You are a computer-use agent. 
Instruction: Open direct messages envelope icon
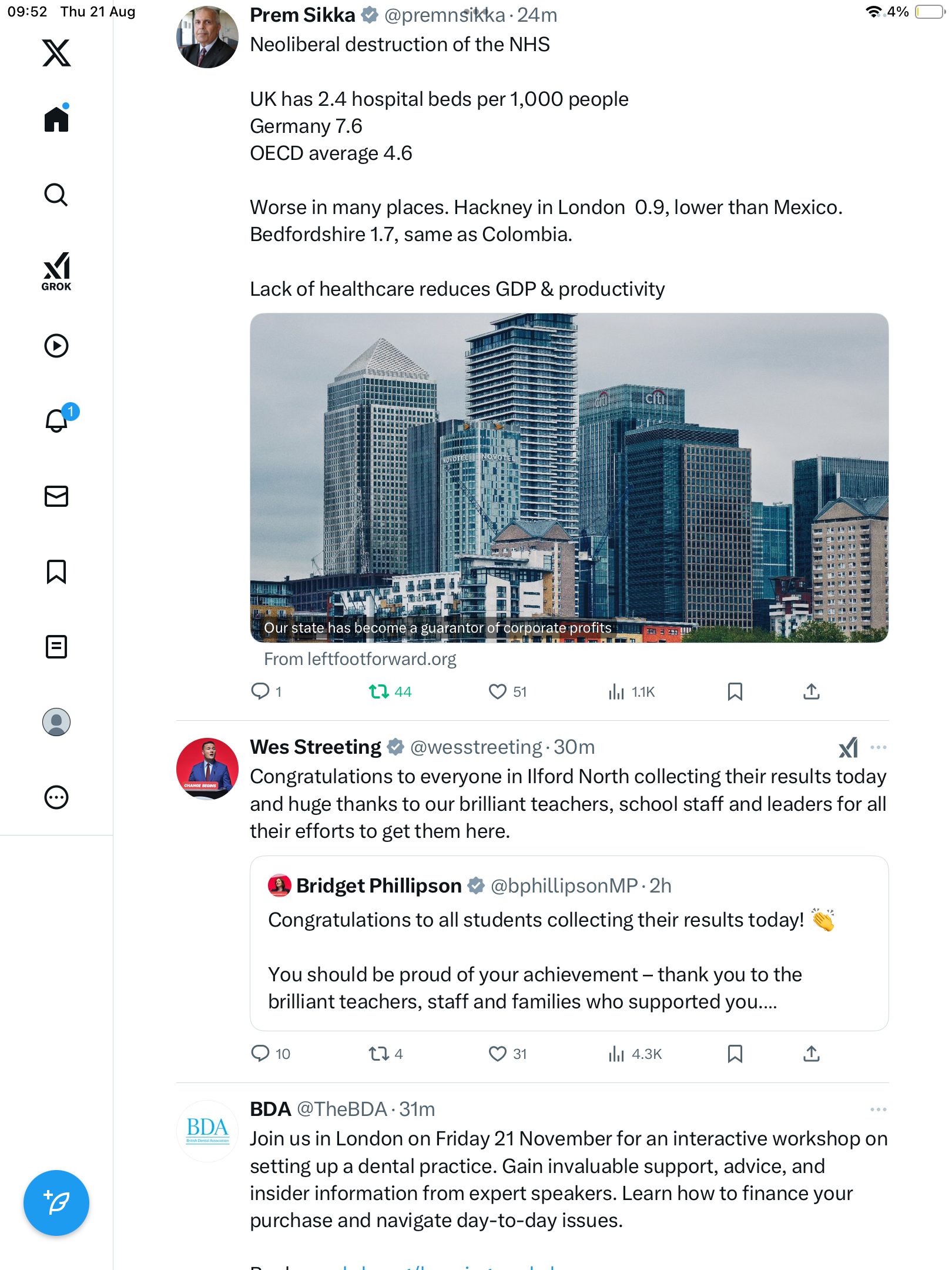56,496
